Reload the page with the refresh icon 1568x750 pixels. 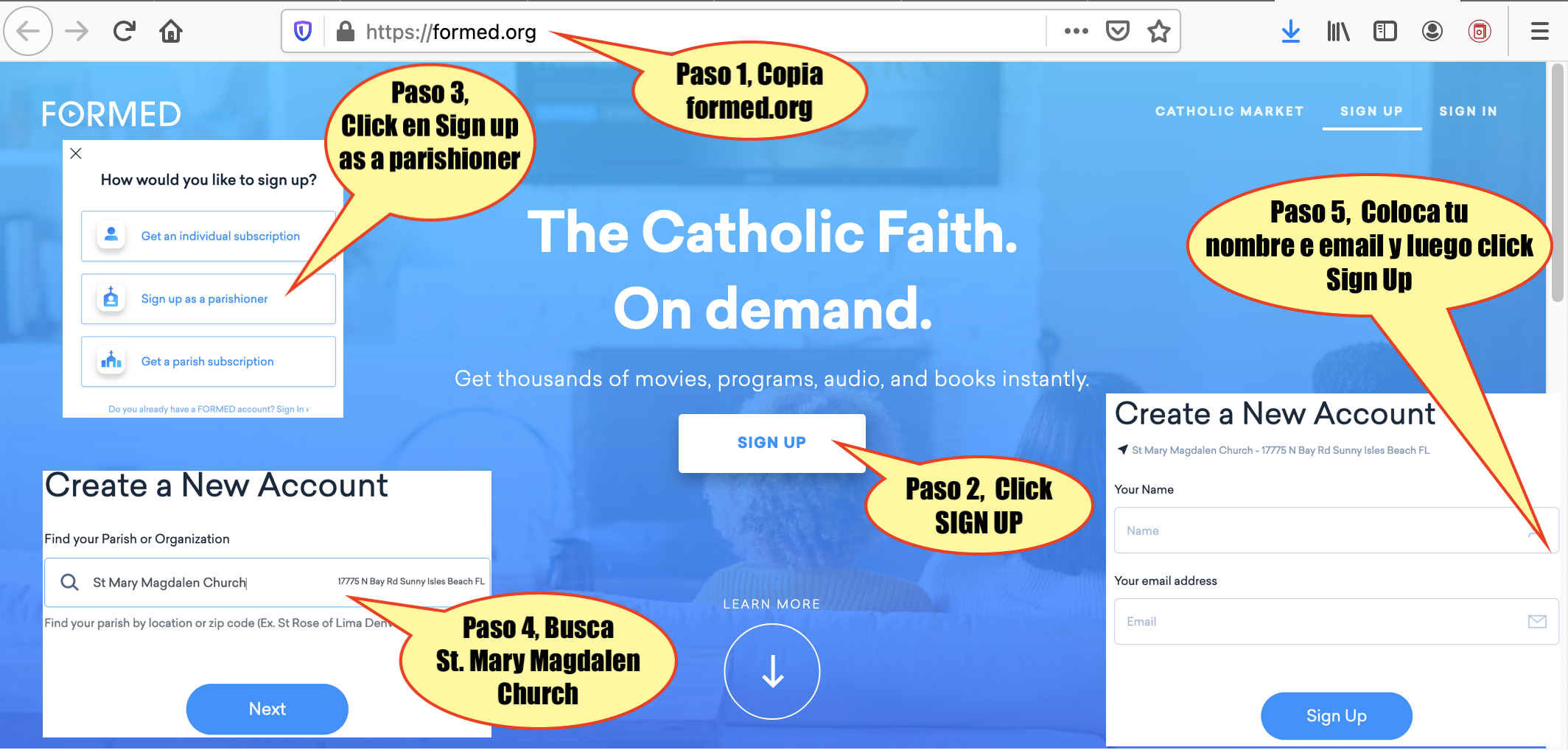point(124,31)
